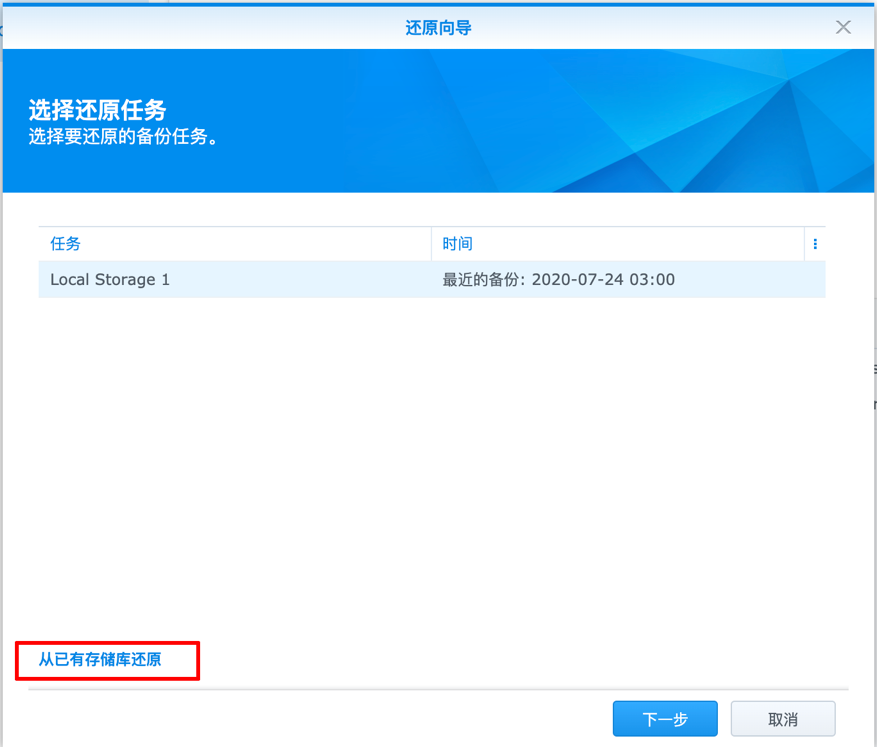The image size is (877, 747).
Task: Proceed by clicking the 下一步 button
Action: pyautogui.click(x=664, y=718)
